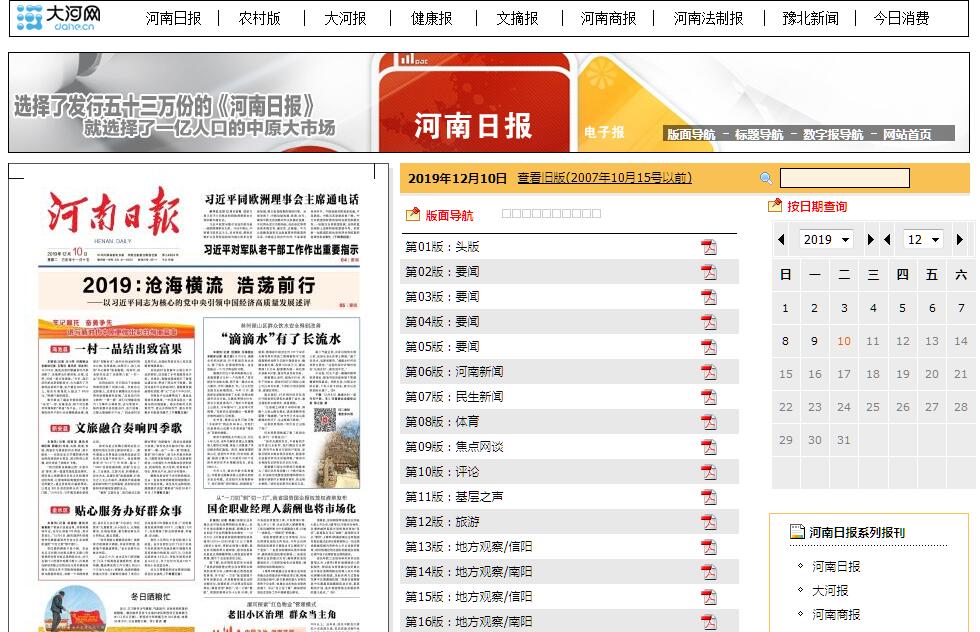Image resolution: width=980 pixels, height=632 pixels.
Task: Open the newspaper front page thumbnail
Action: click(x=199, y=400)
